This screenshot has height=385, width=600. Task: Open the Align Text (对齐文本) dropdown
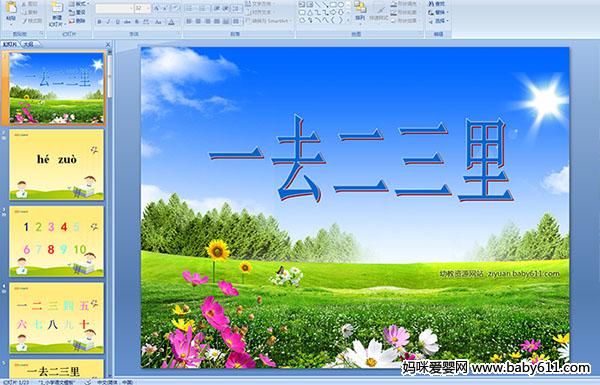[261, 12]
